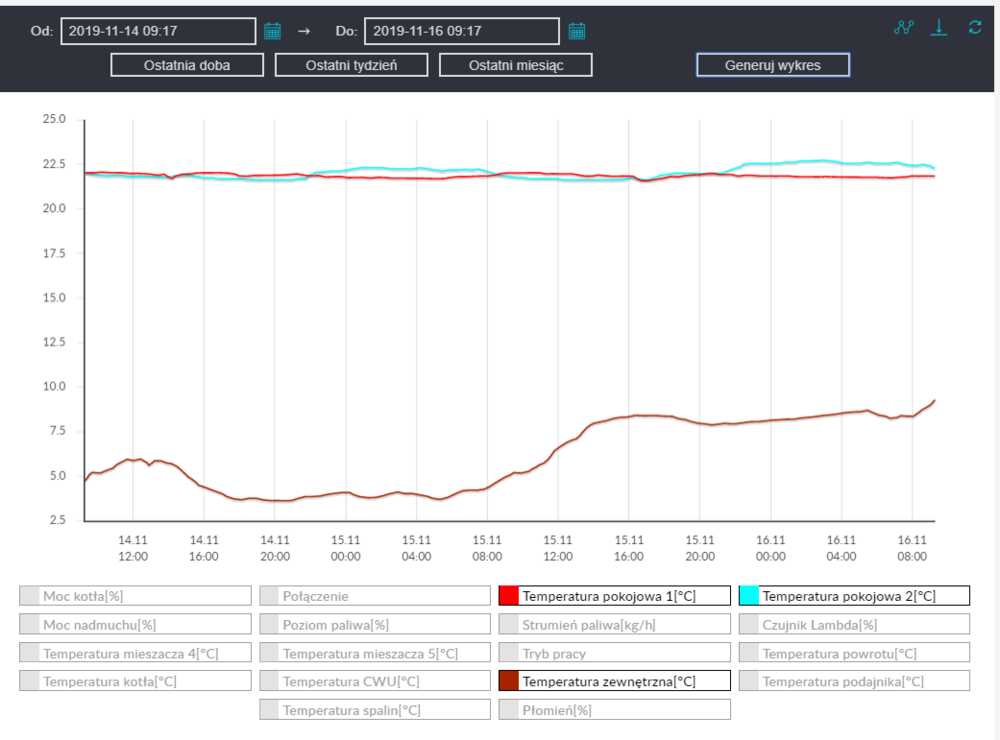Viewport: 1000px width, 740px height.
Task: Enable the Temperatura CWU series
Action: tap(375, 681)
